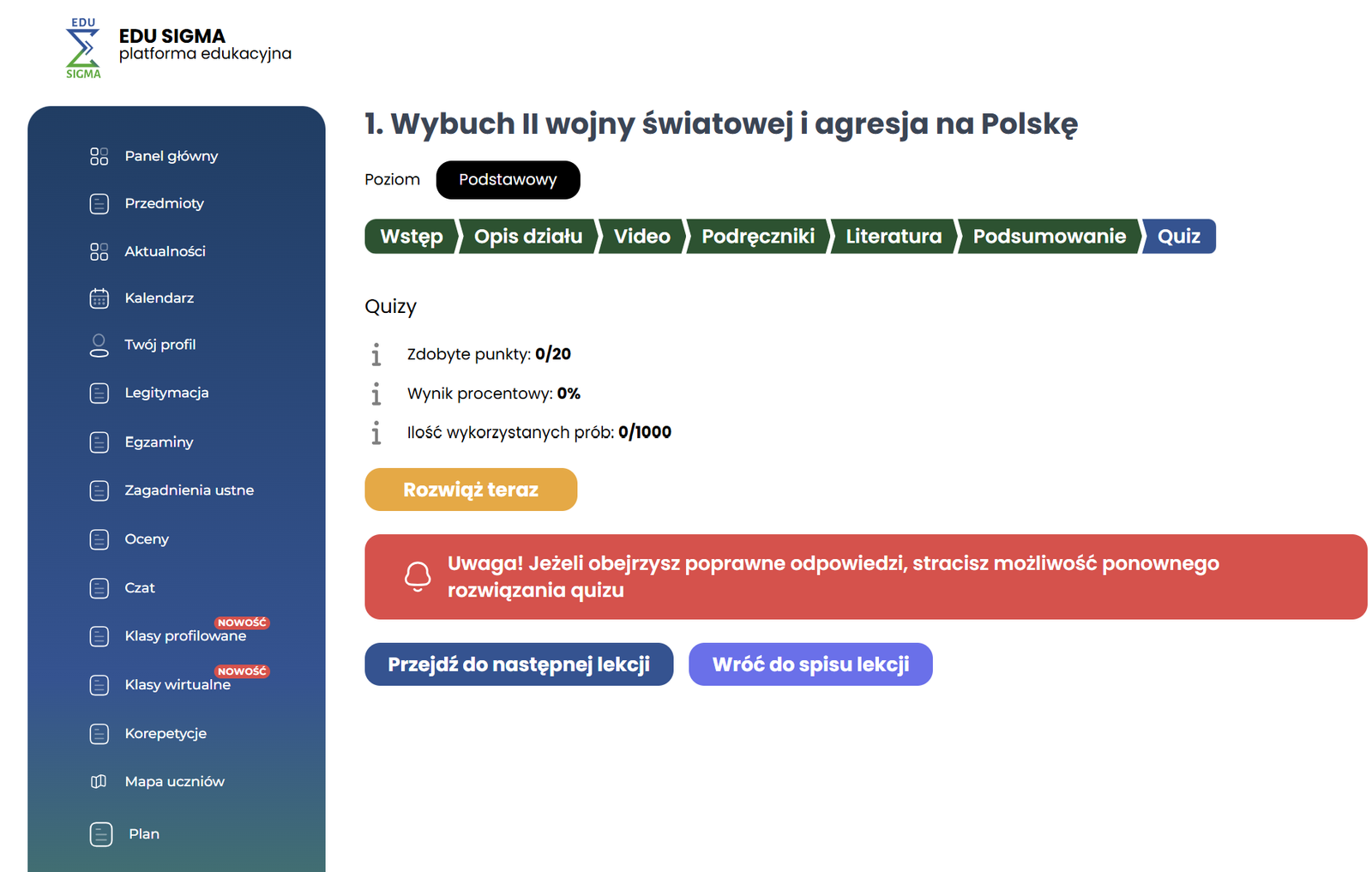Select the Podsumowanie tab
Viewport: 1372px width, 872px height.
pos(1049,237)
